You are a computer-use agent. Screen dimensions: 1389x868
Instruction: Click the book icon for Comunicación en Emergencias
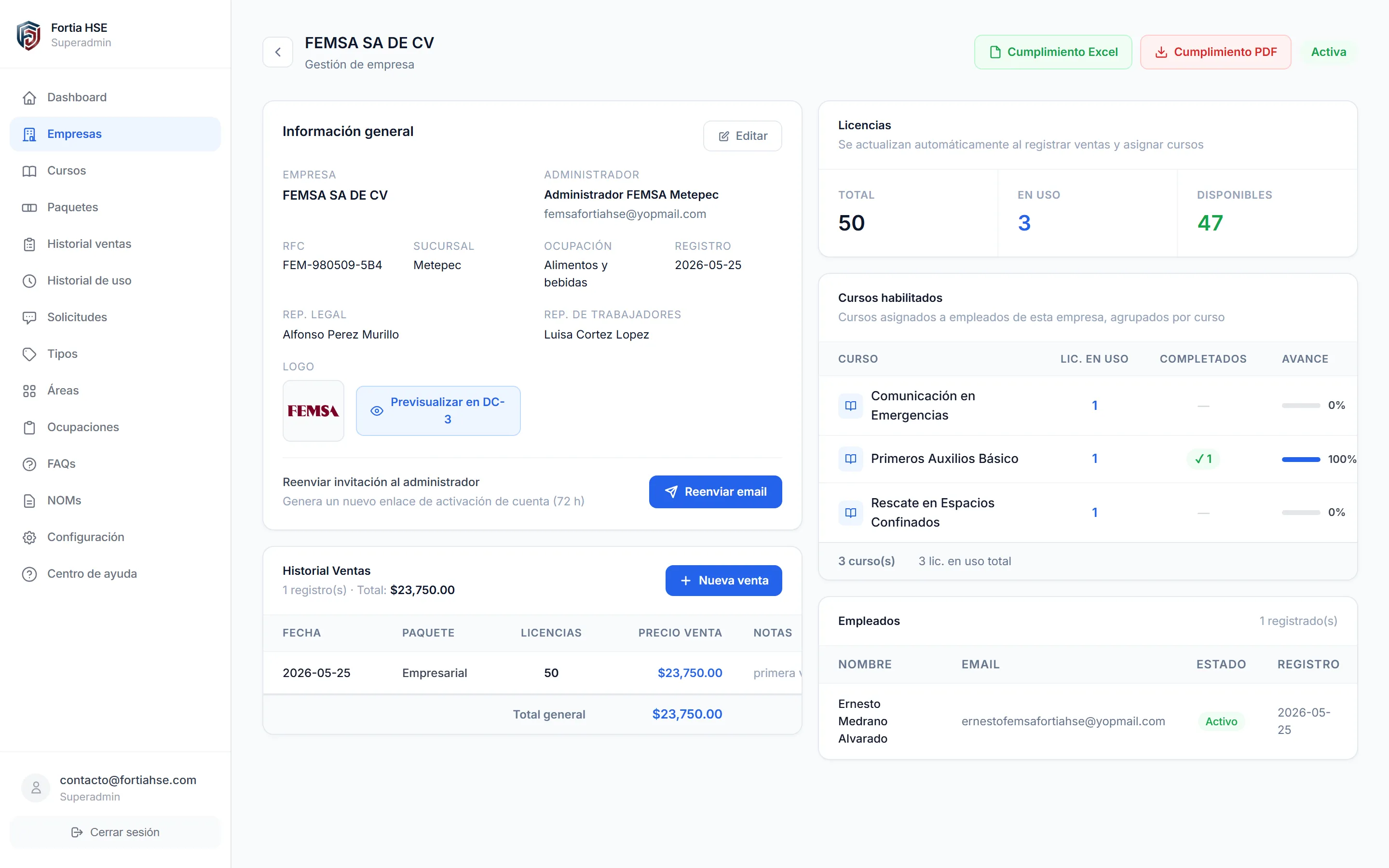tap(851, 406)
